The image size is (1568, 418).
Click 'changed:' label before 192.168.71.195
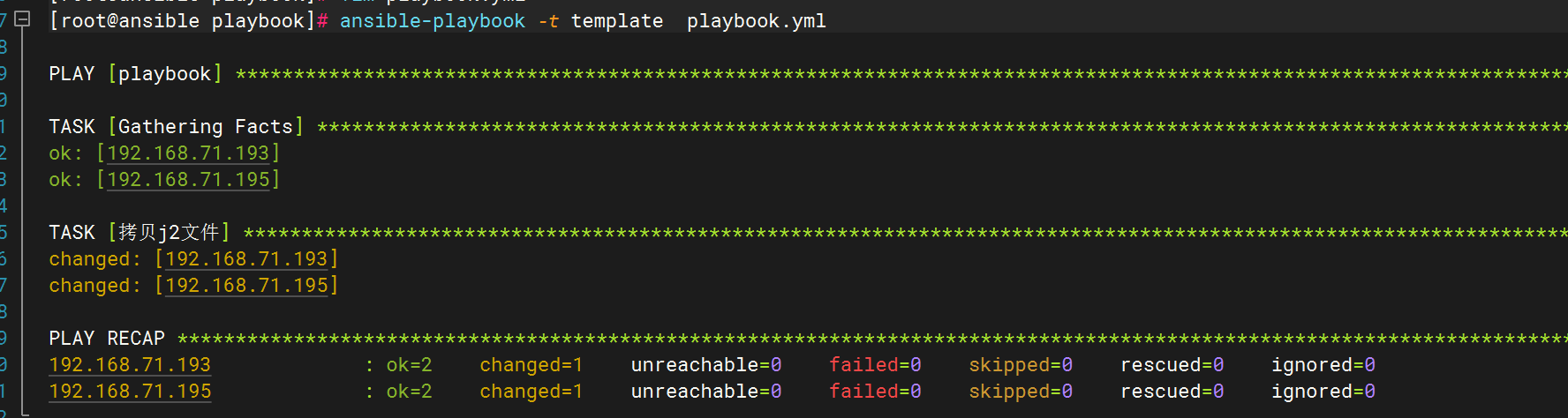pyautogui.click(x=95, y=286)
